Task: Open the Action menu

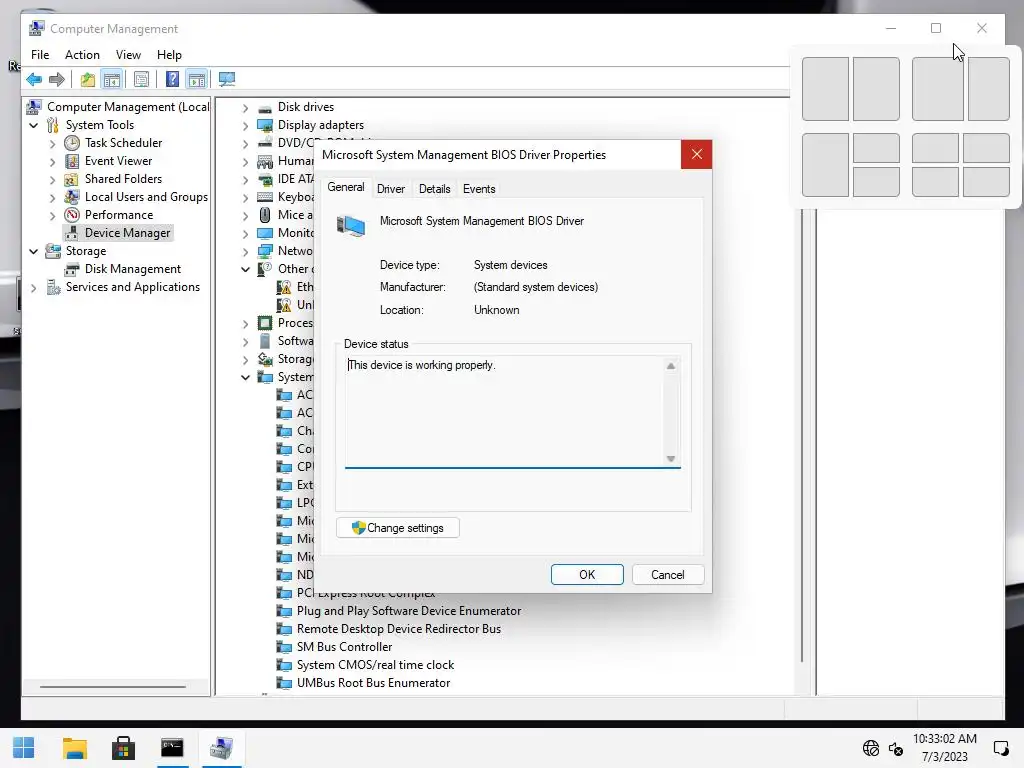Action: [82, 55]
